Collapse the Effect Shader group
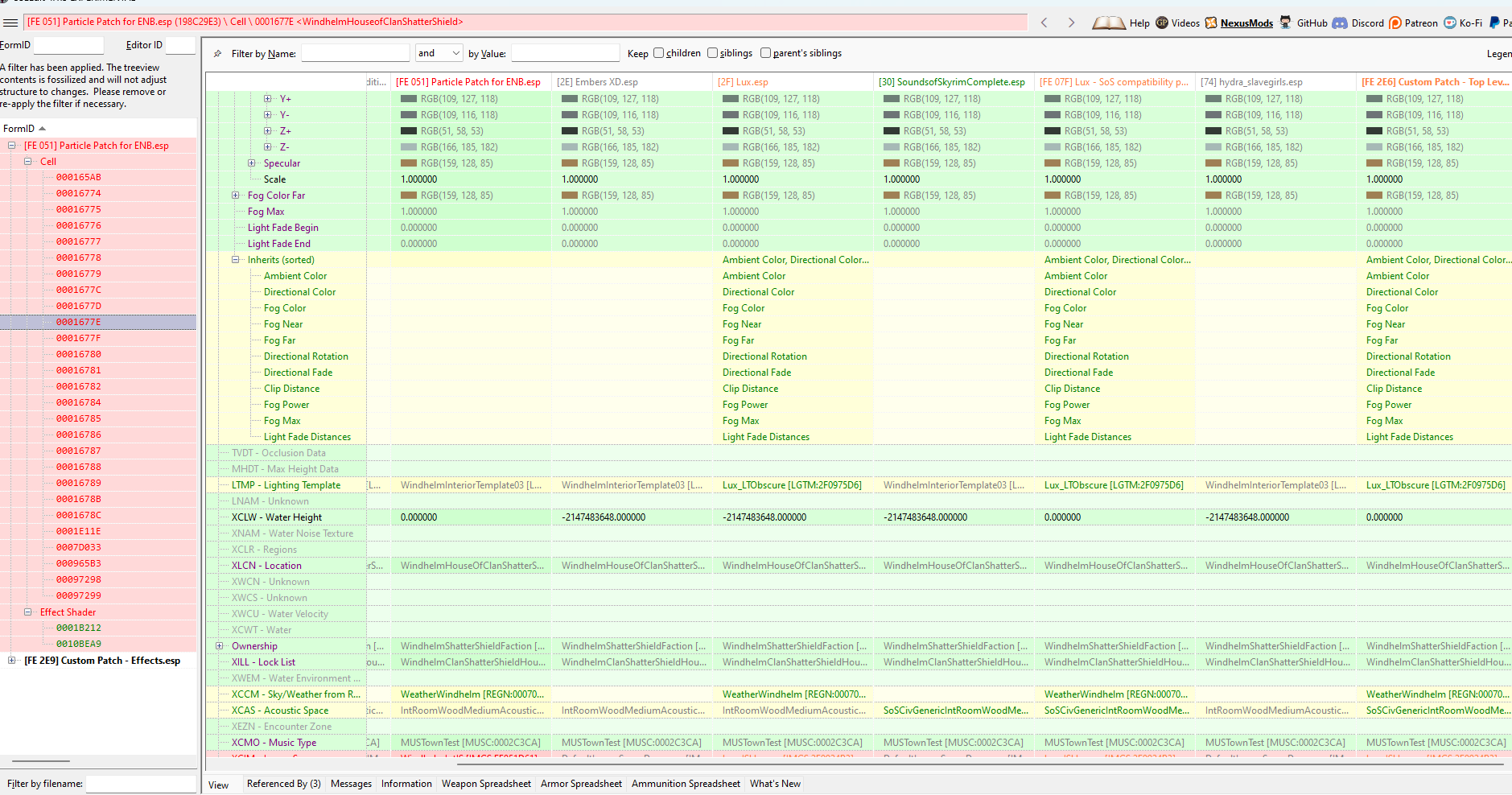 [28, 612]
